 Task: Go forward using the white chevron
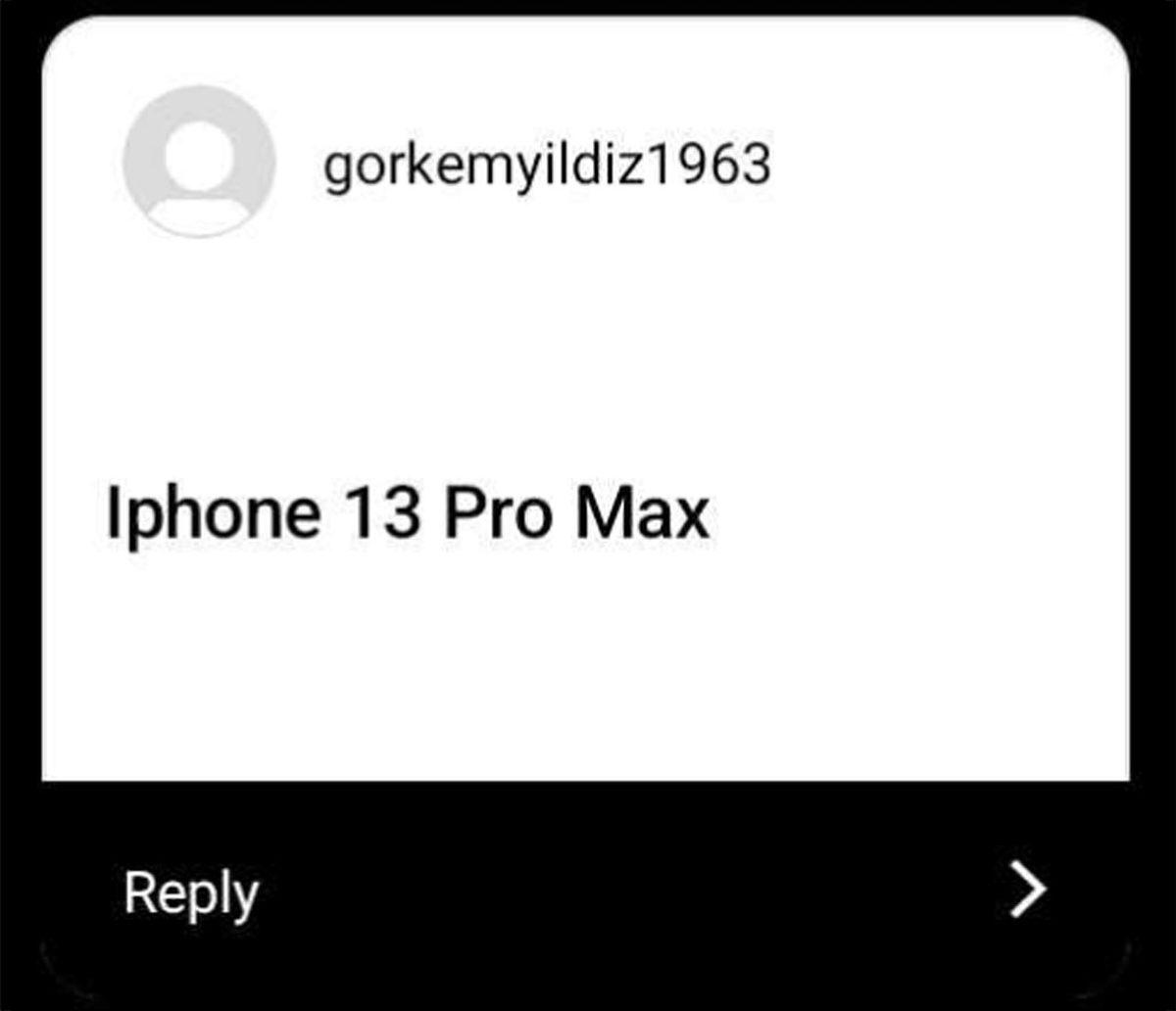(x=1028, y=891)
